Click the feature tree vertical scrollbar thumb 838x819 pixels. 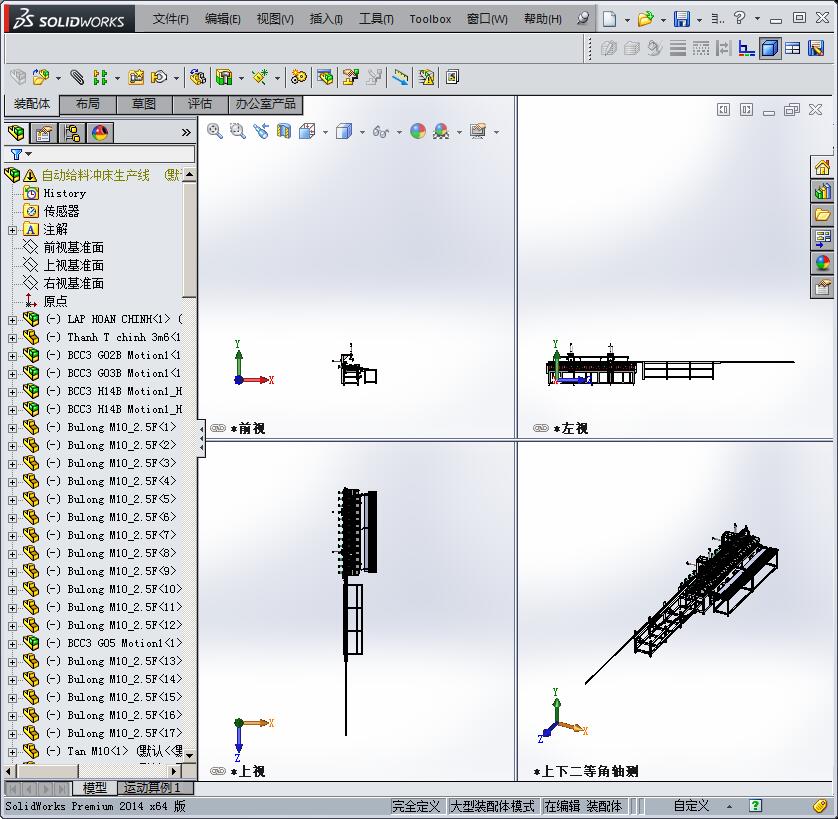point(189,239)
